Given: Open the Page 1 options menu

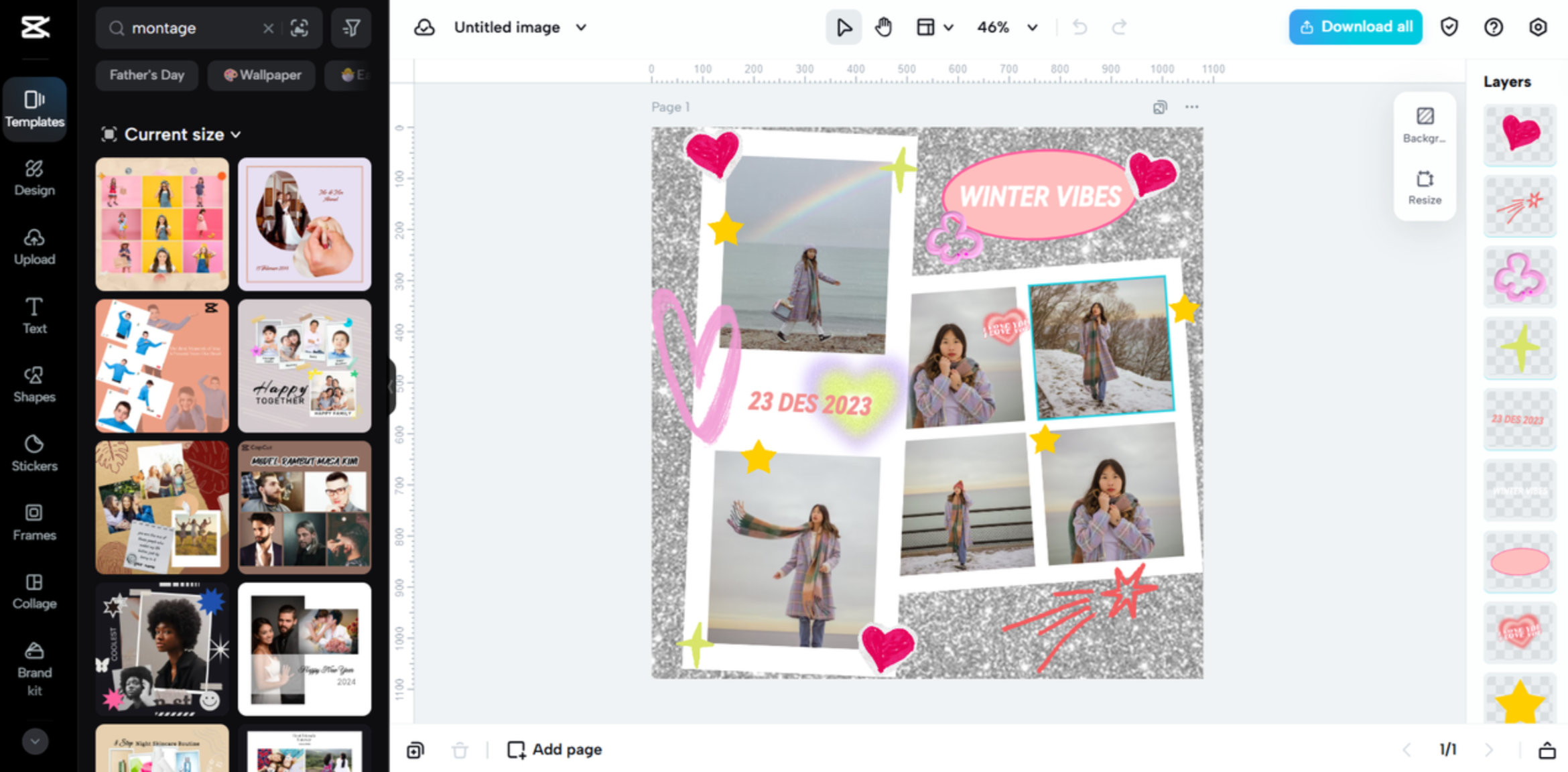Looking at the screenshot, I should click(x=1191, y=107).
